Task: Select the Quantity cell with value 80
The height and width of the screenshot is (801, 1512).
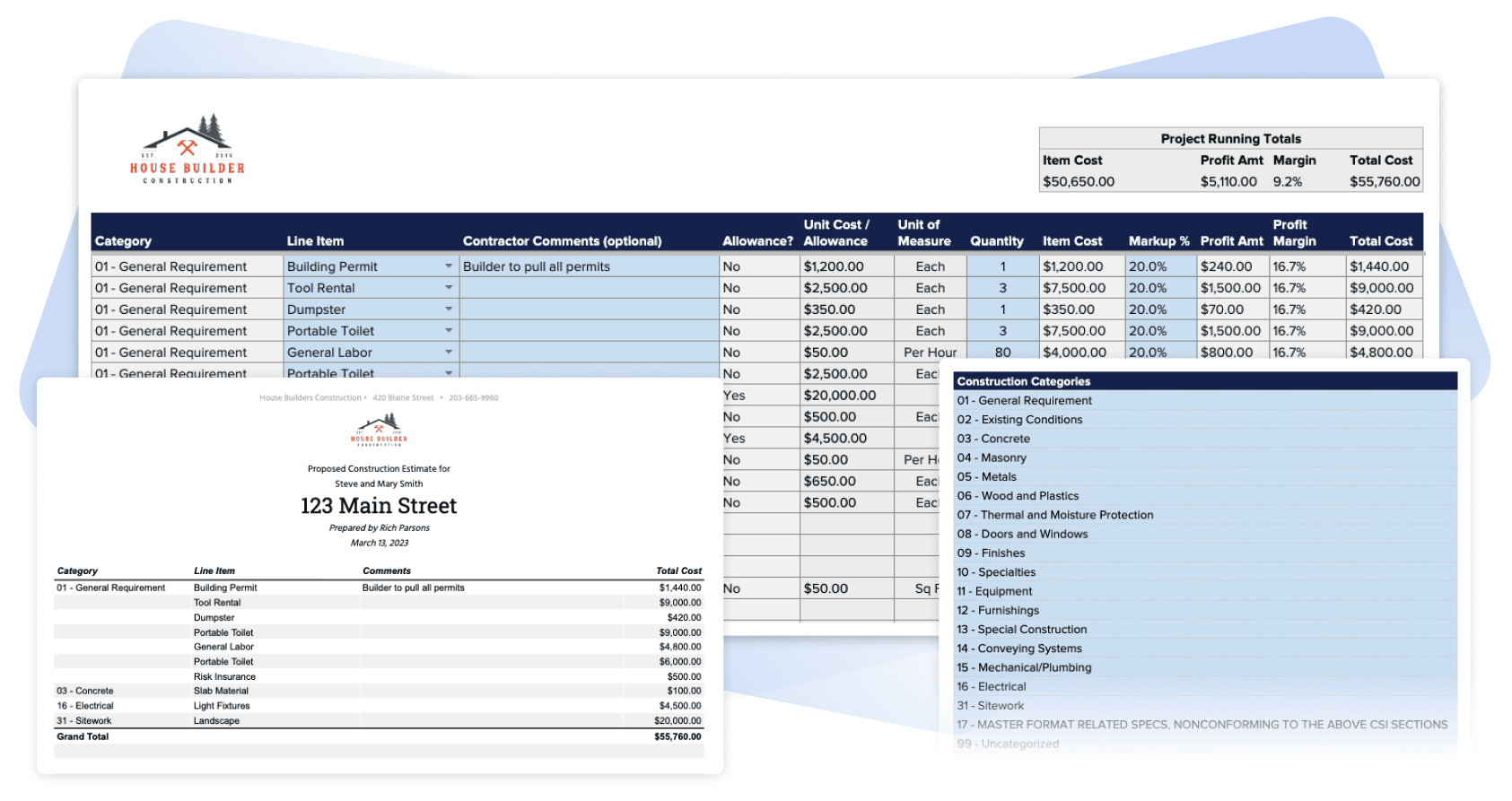Action: (x=1001, y=353)
